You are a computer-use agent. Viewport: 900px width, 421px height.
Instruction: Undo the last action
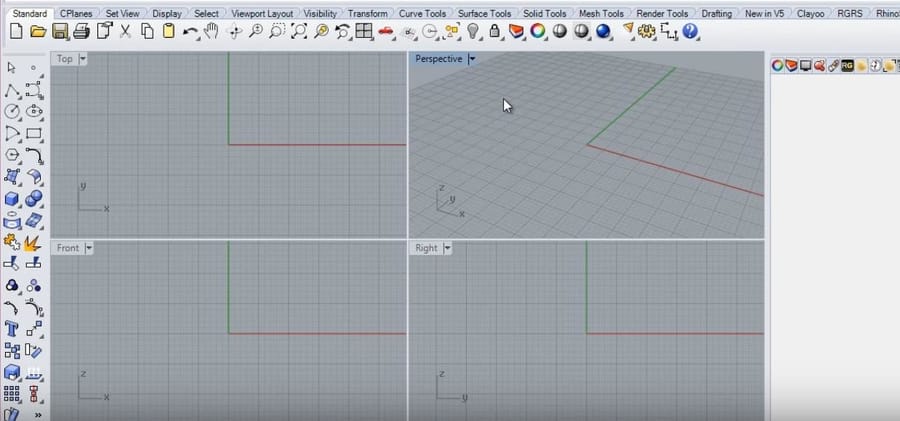189,32
